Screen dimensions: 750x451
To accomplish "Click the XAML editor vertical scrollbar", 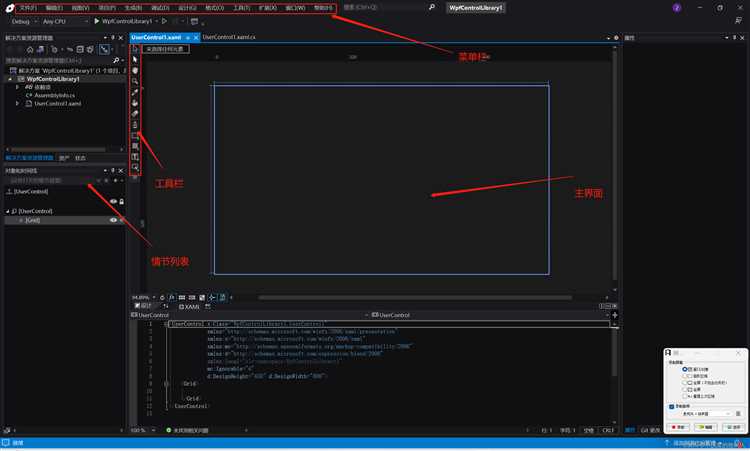I will point(615,352).
